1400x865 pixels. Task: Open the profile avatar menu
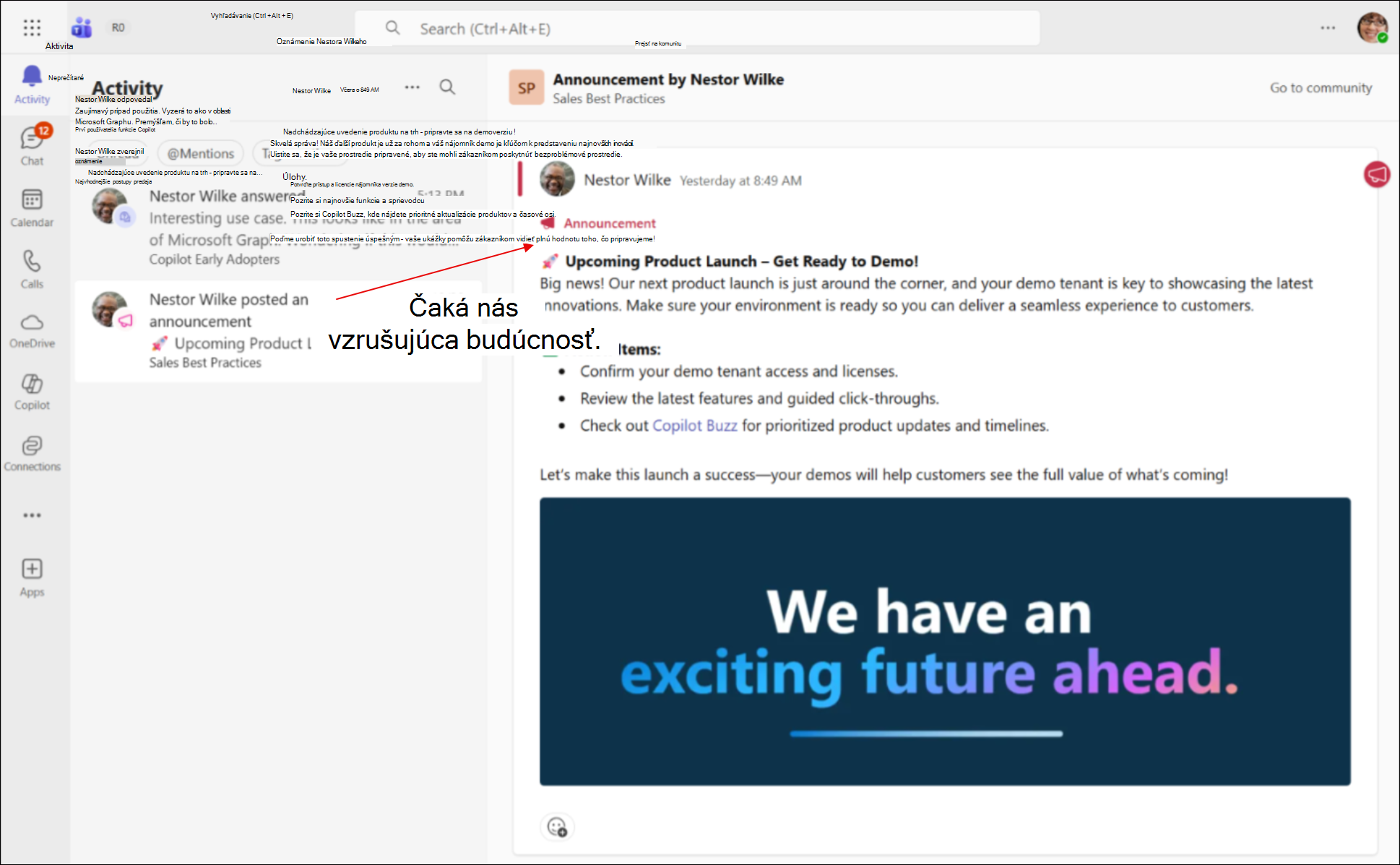[x=1372, y=28]
